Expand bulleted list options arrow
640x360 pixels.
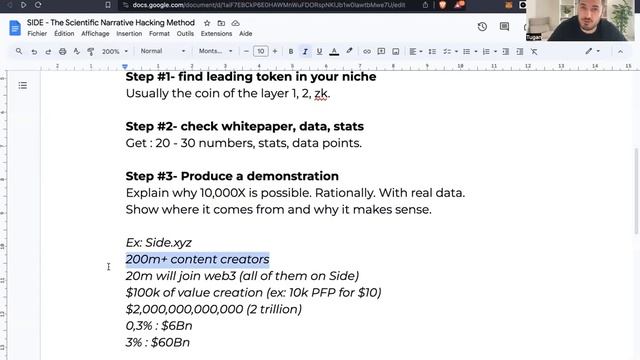coord(476,51)
